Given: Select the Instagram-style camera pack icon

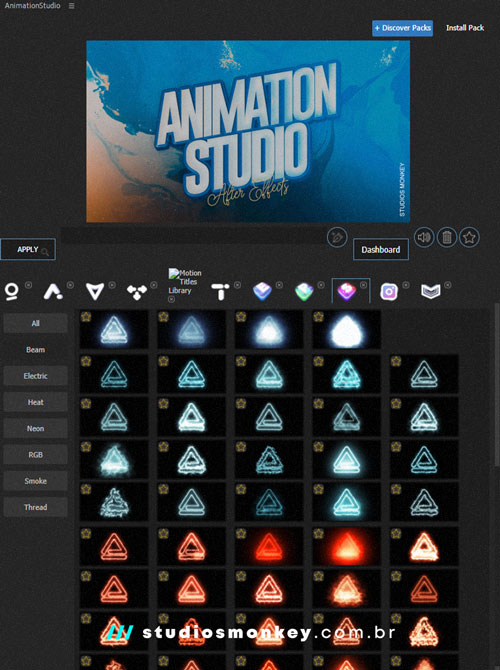Looking at the screenshot, I should tap(388, 292).
